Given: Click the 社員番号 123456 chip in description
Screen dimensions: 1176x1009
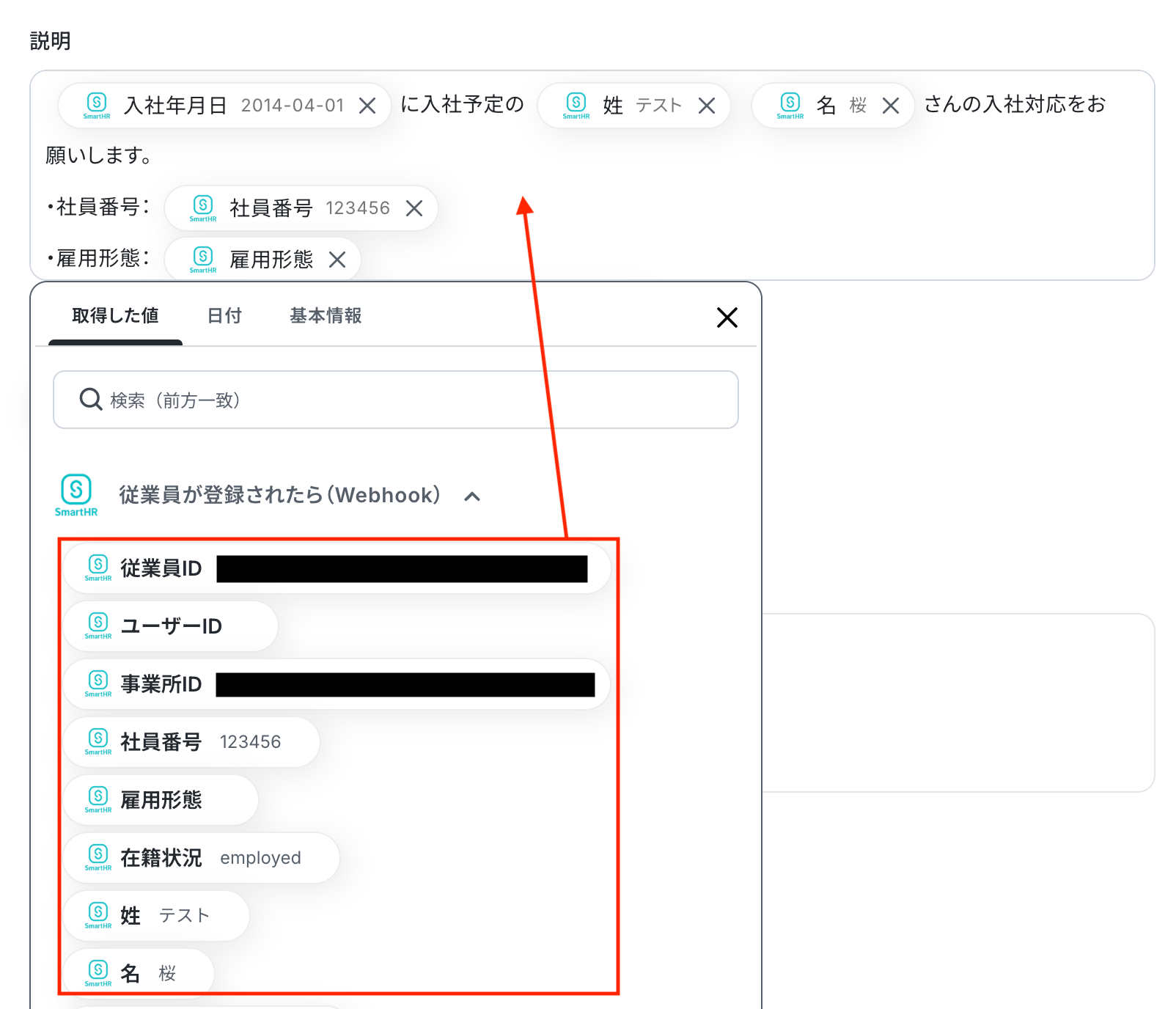Looking at the screenshot, I should pyautogui.click(x=301, y=208).
